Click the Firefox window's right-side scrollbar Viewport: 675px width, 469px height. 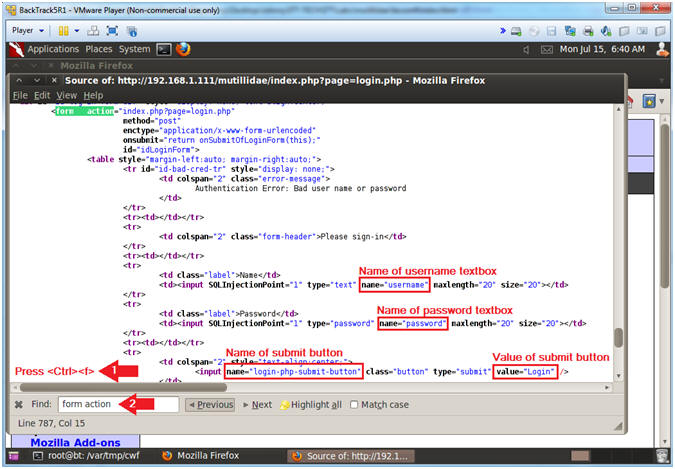click(x=666, y=207)
